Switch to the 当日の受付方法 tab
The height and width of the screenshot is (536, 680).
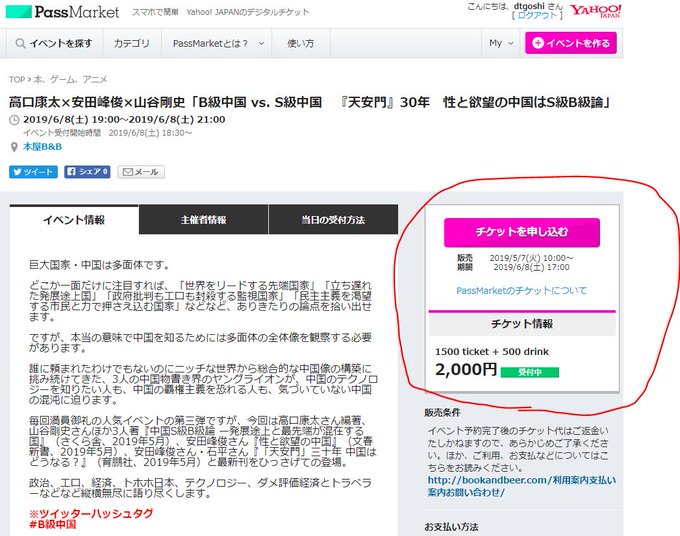click(x=333, y=220)
